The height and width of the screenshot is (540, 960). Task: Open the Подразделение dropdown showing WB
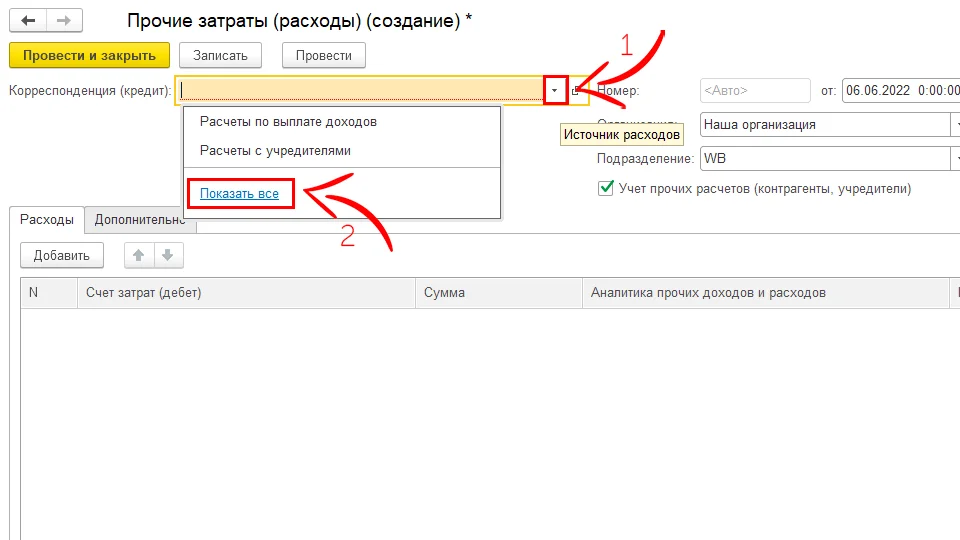pyautogui.click(x=954, y=158)
